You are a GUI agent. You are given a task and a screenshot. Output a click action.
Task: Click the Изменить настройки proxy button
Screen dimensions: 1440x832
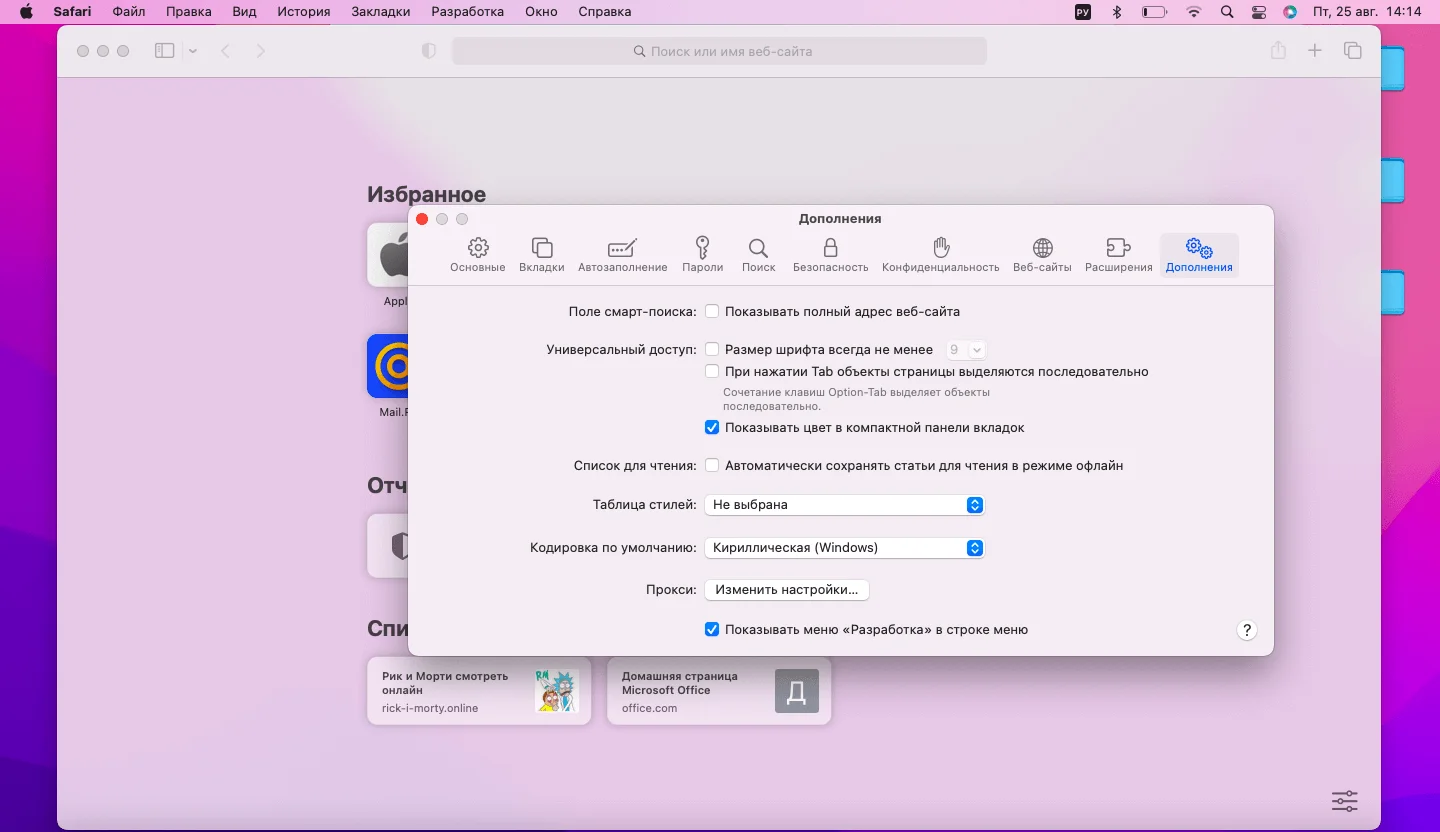coord(786,590)
